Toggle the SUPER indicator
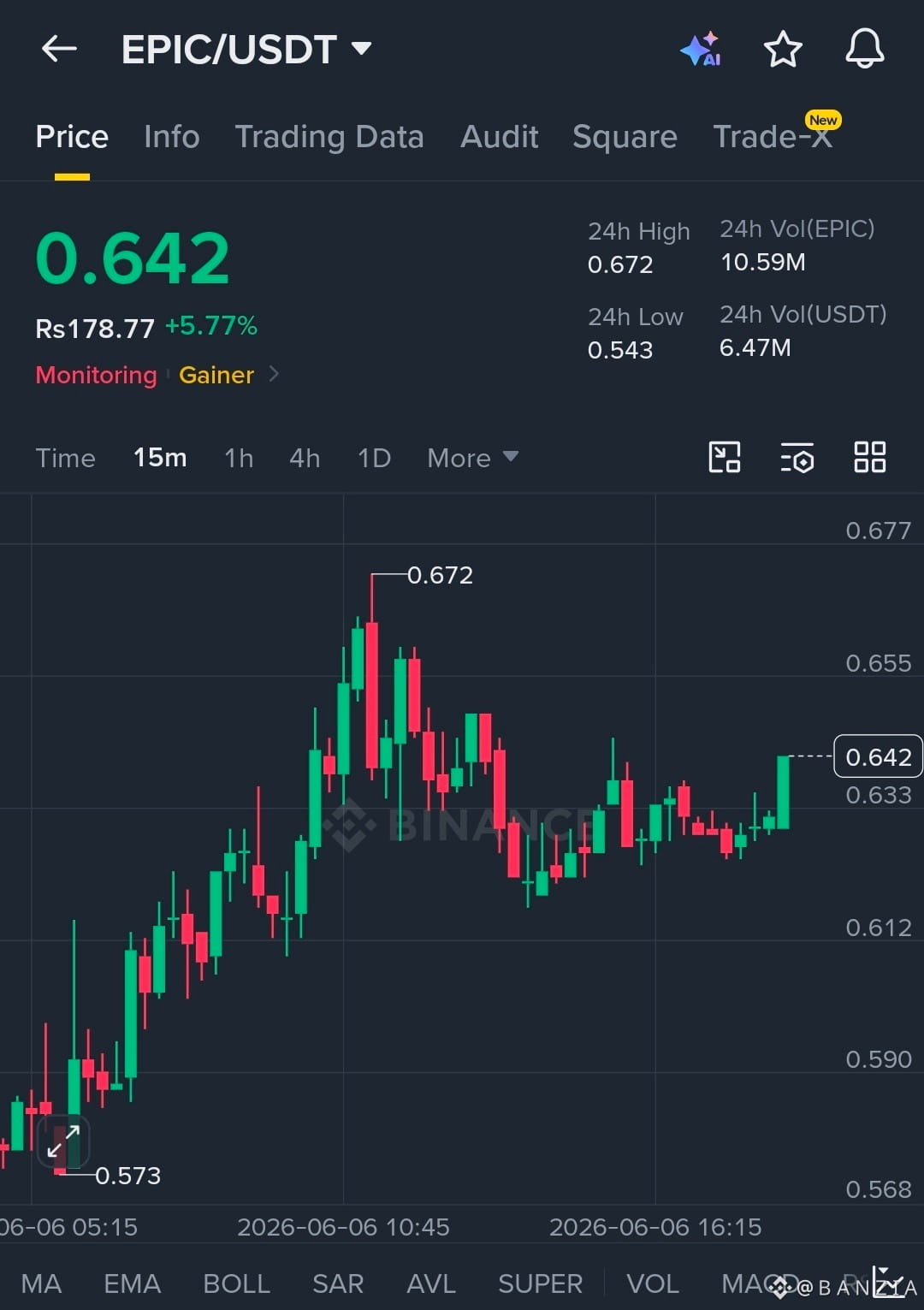Viewport: 924px width, 1310px height. pos(541,1283)
